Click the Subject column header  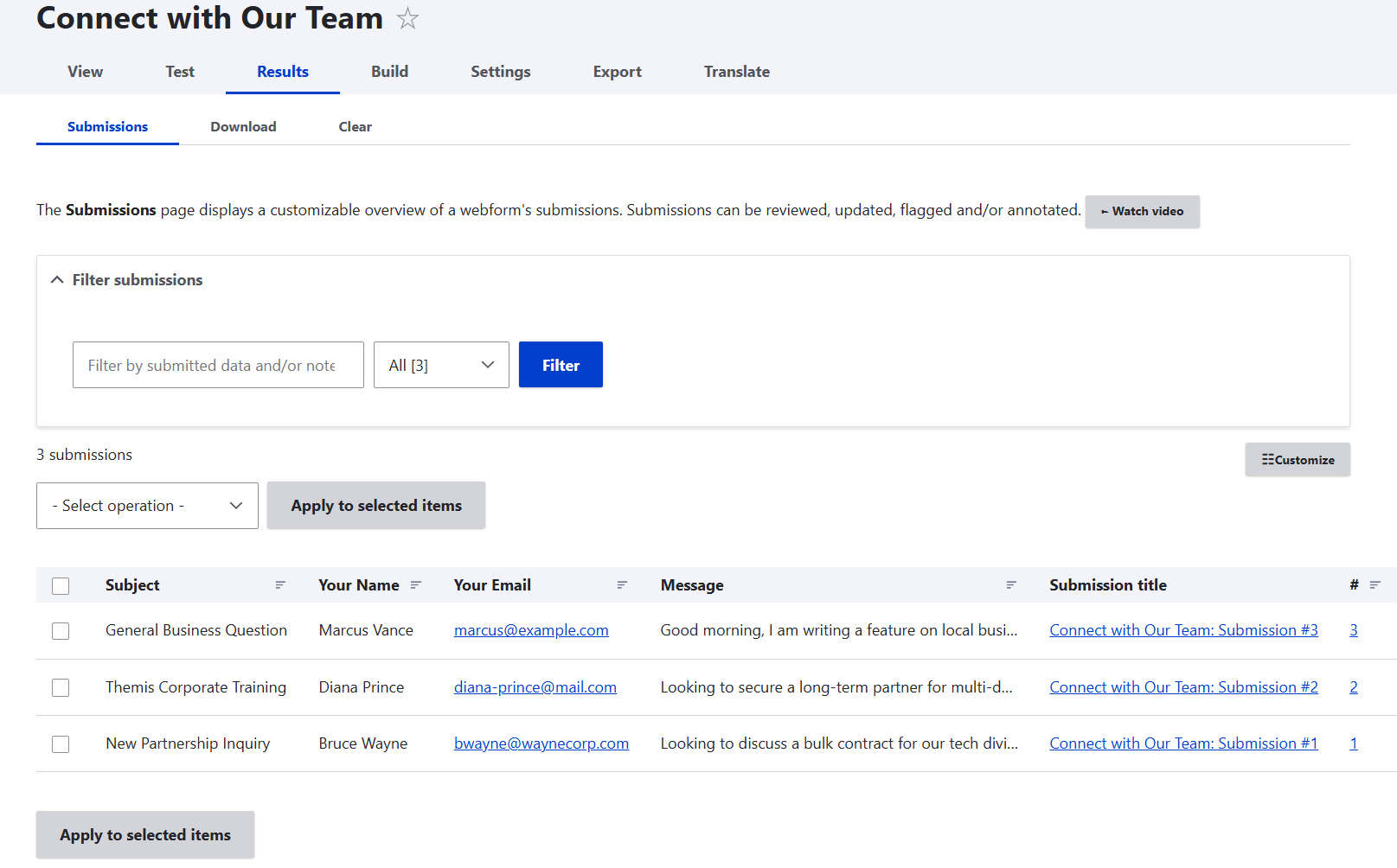132,585
